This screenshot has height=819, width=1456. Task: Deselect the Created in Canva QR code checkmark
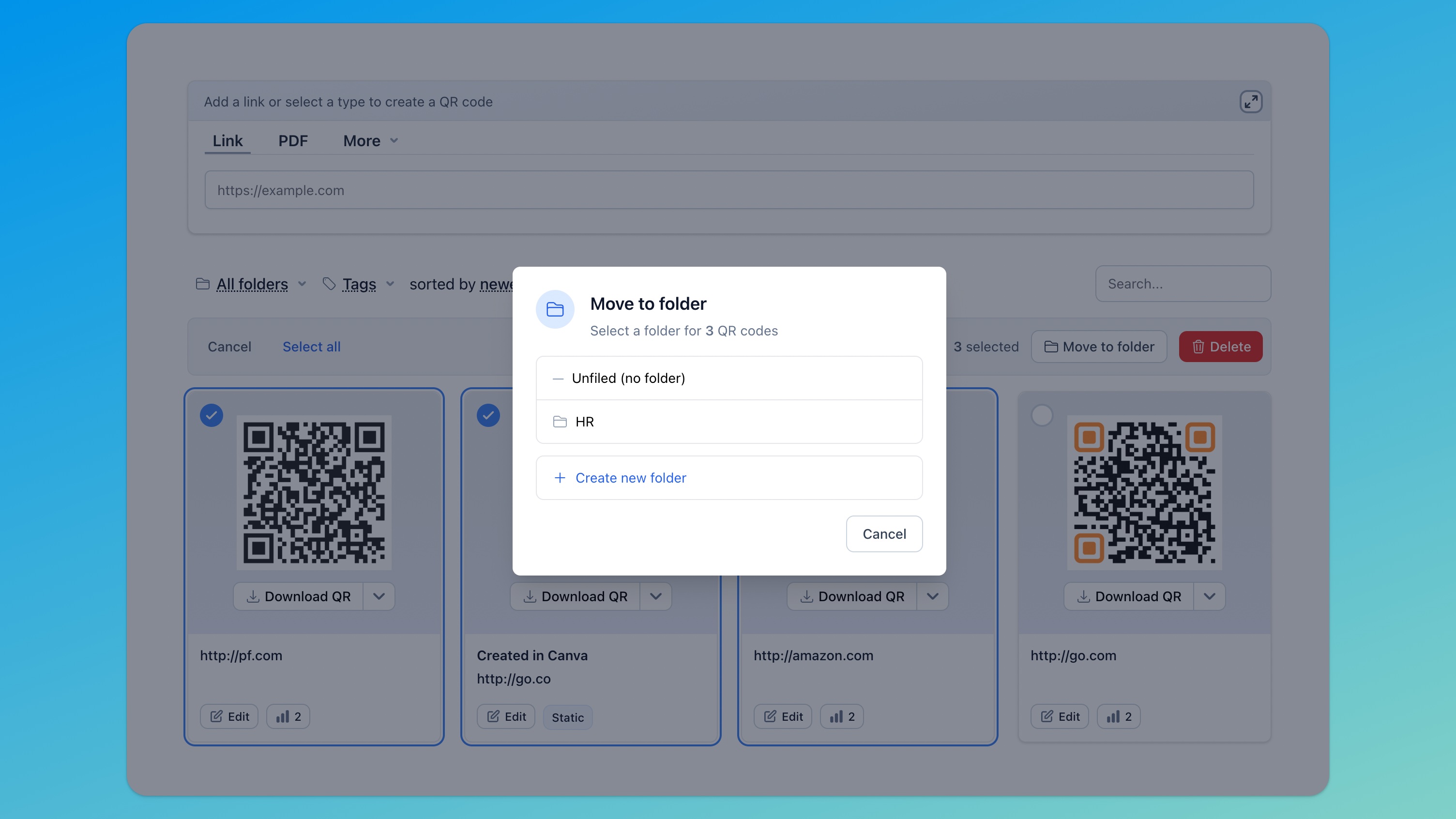(x=488, y=415)
